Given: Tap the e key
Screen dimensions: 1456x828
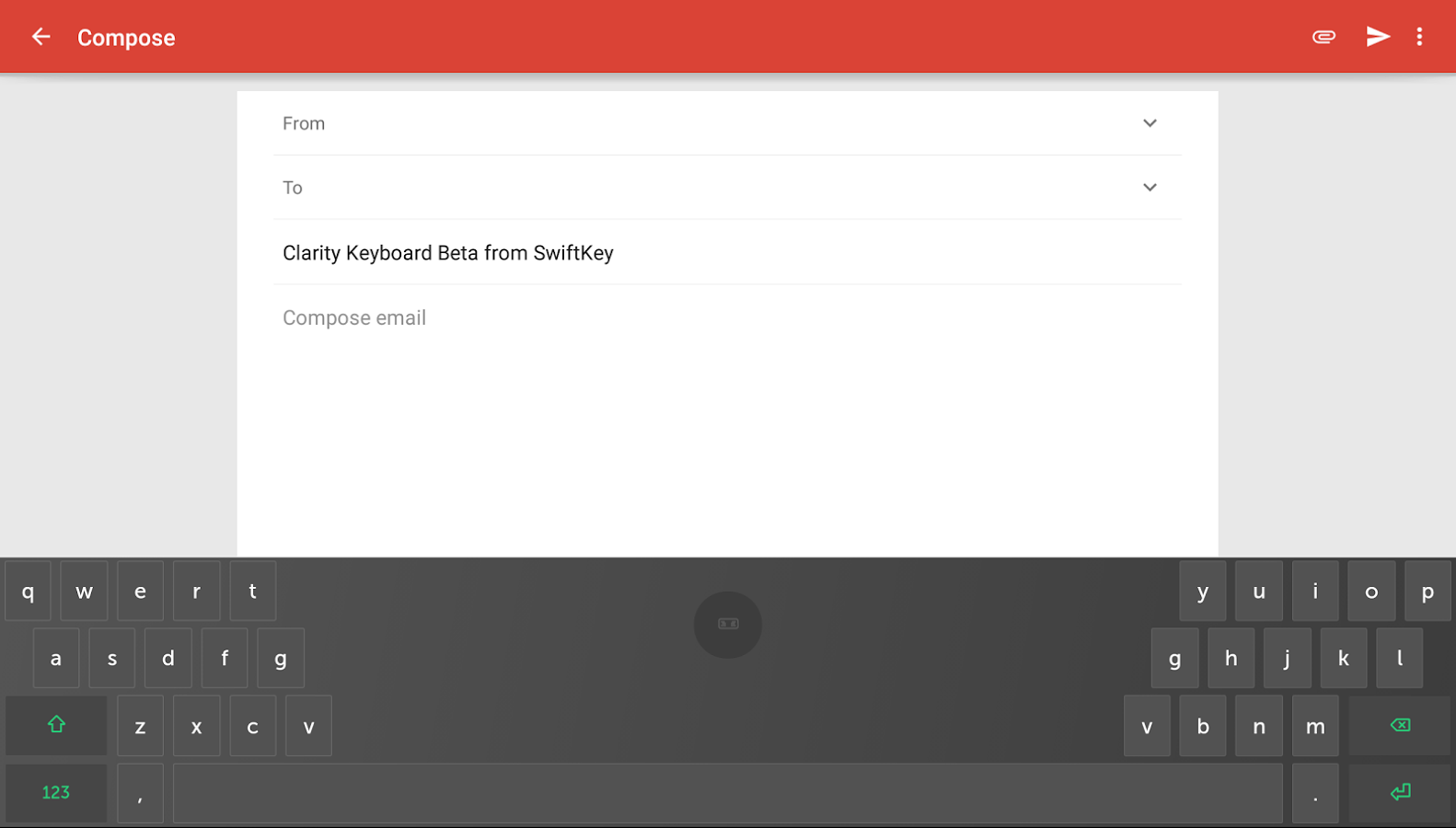Looking at the screenshot, I should [140, 591].
